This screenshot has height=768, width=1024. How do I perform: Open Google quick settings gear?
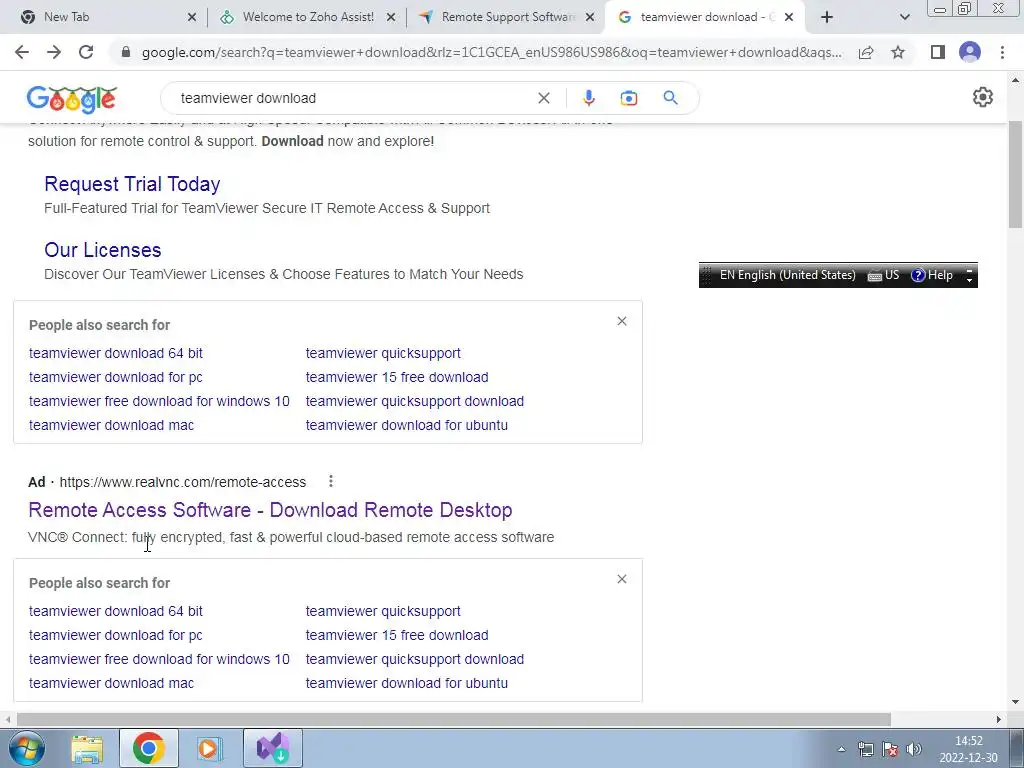coord(982,97)
